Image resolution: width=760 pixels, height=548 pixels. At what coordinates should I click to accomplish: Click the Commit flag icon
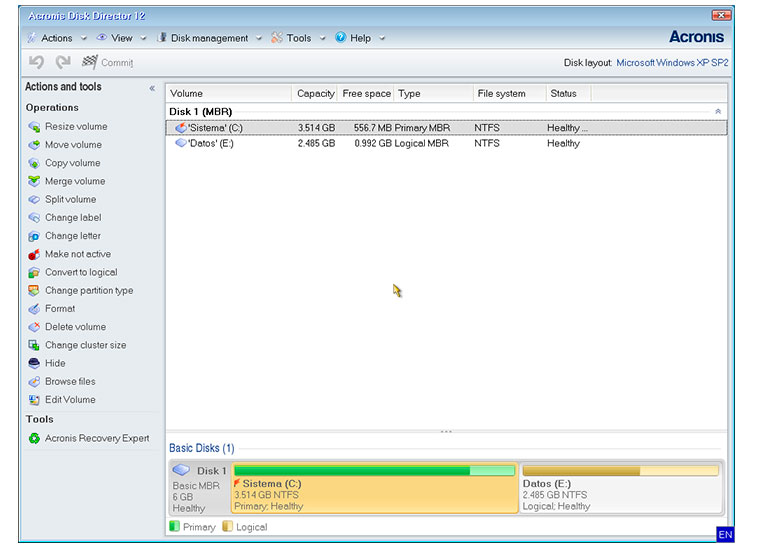90,62
